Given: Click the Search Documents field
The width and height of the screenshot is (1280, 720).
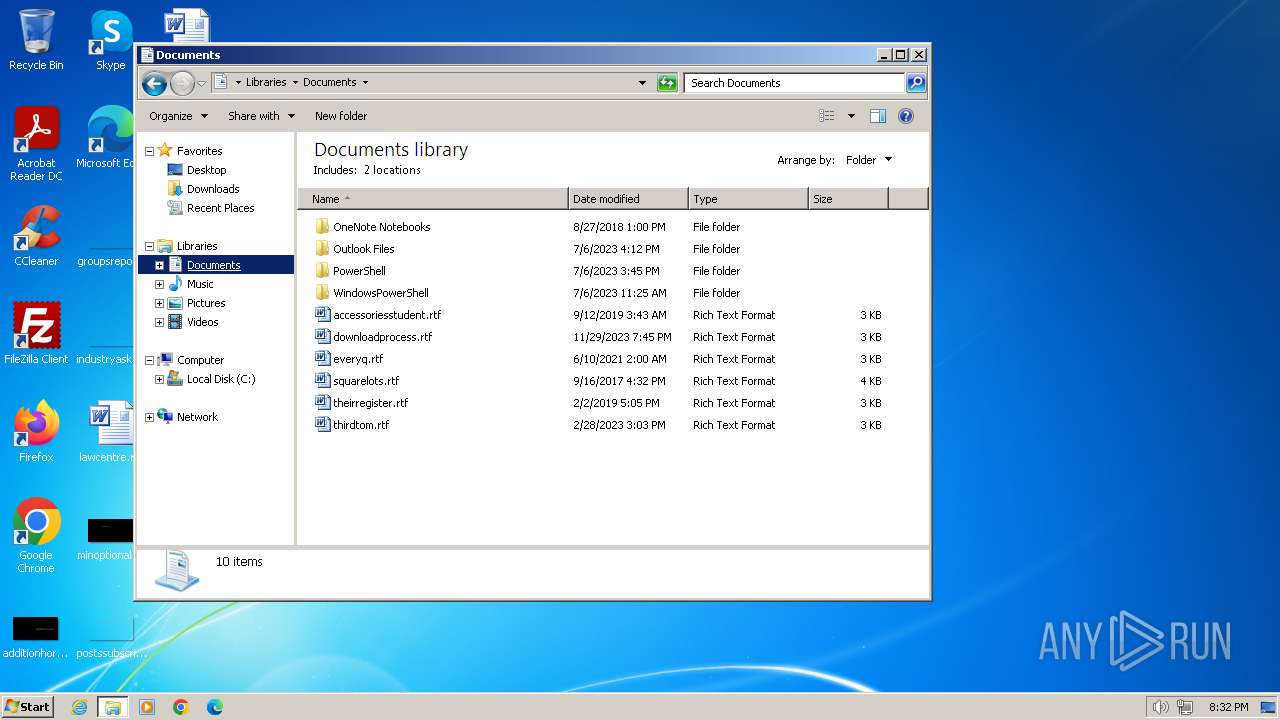Looking at the screenshot, I should [x=795, y=83].
